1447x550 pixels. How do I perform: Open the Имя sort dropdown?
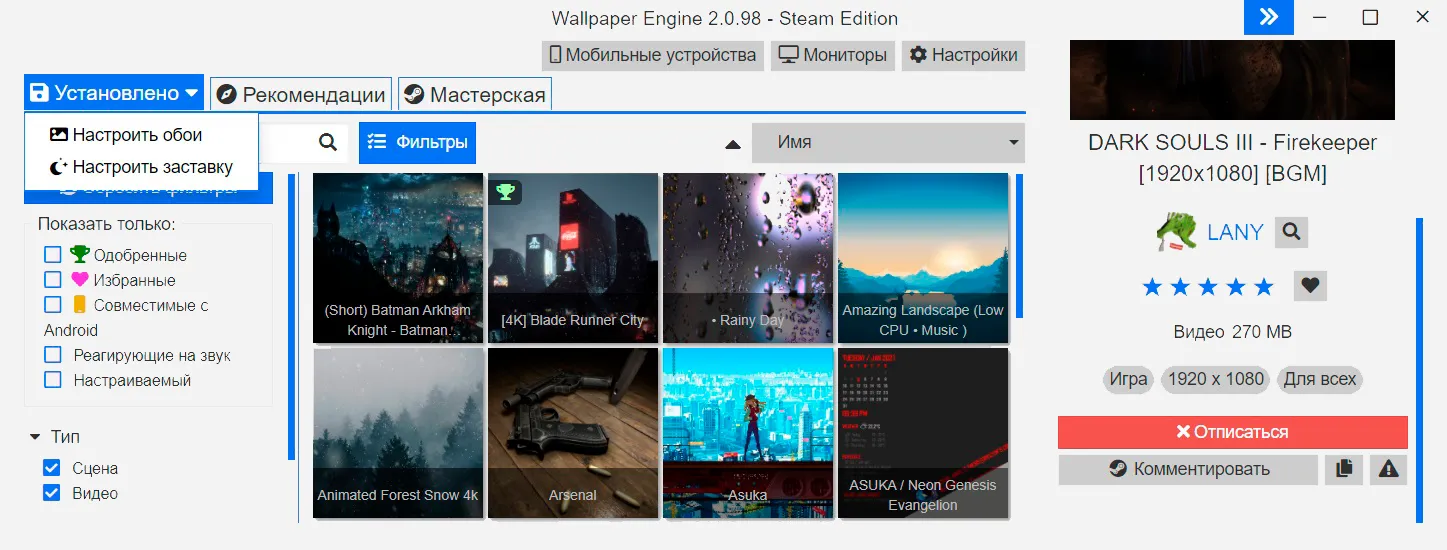(x=888, y=143)
